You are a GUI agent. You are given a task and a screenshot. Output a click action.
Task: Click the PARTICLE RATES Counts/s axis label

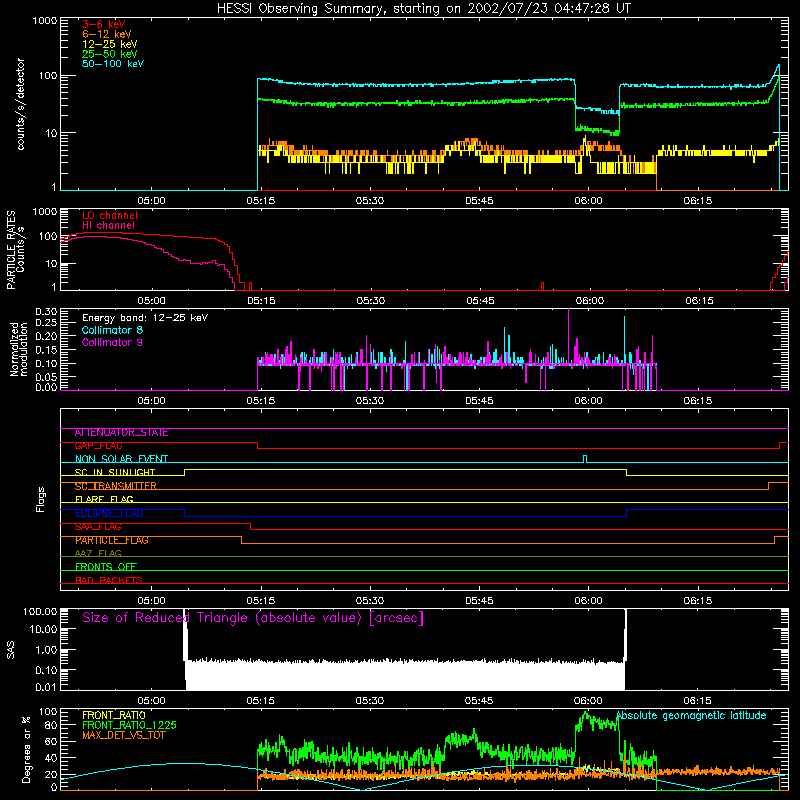tap(15, 250)
